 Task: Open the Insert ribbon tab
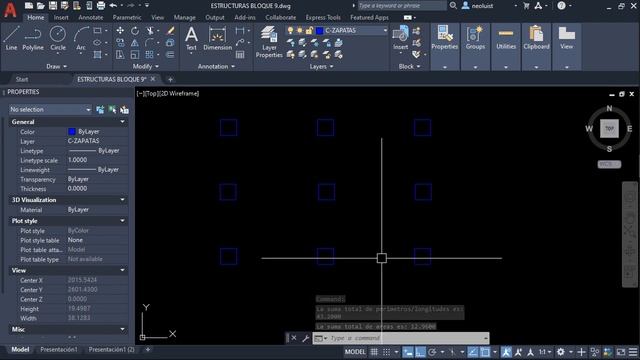tap(61, 18)
